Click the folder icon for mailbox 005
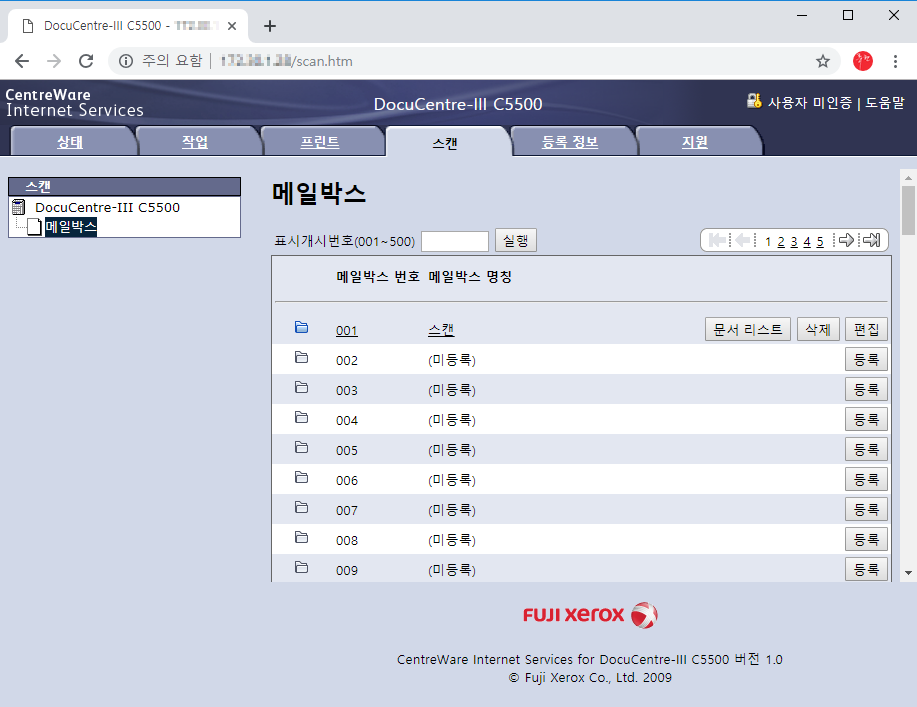 pyautogui.click(x=301, y=447)
